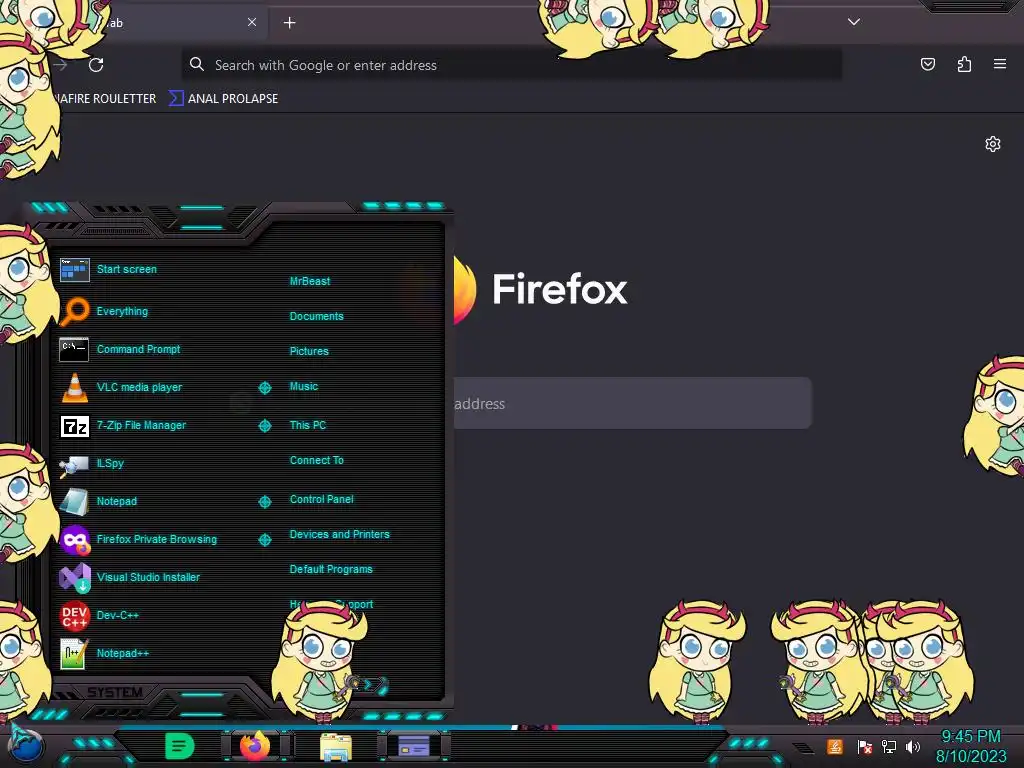The width and height of the screenshot is (1024, 768).
Task: Expand VLC media player jump list
Action: 264,388
